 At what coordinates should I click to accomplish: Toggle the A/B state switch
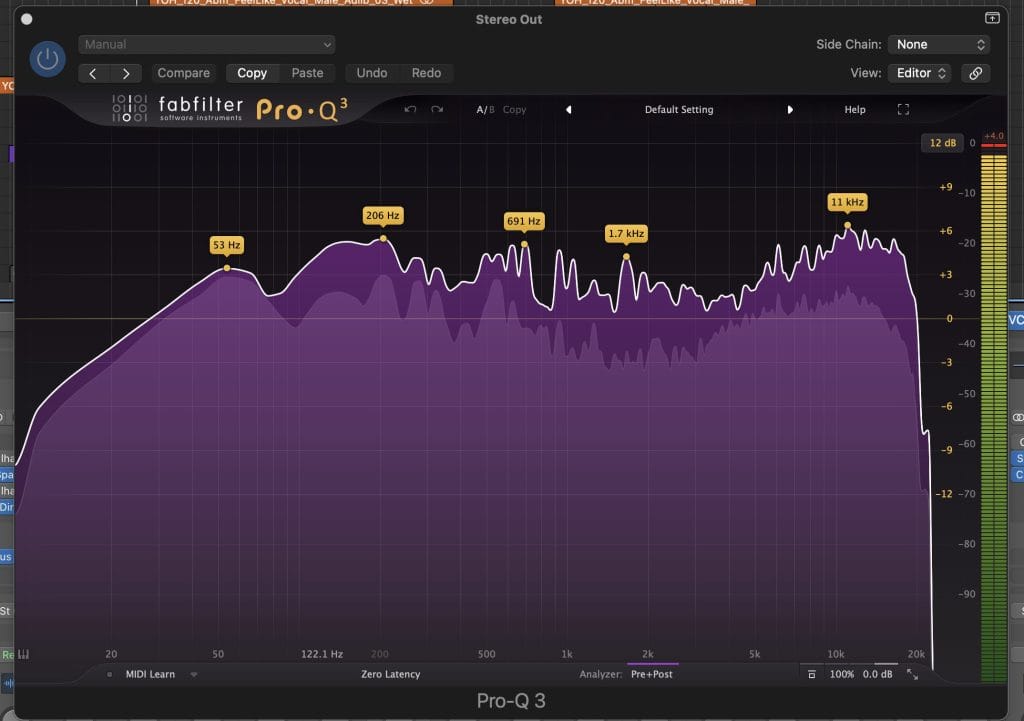point(485,110)
